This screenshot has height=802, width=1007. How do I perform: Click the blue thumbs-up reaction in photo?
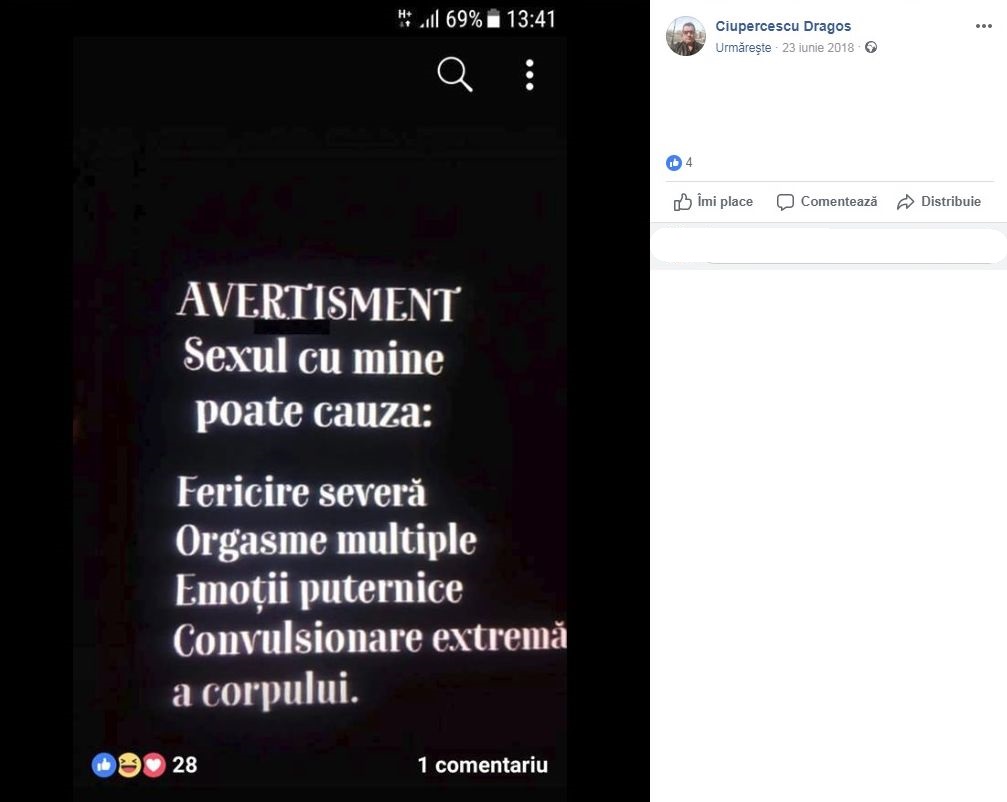pyautogui.click(x=104, y=765)
